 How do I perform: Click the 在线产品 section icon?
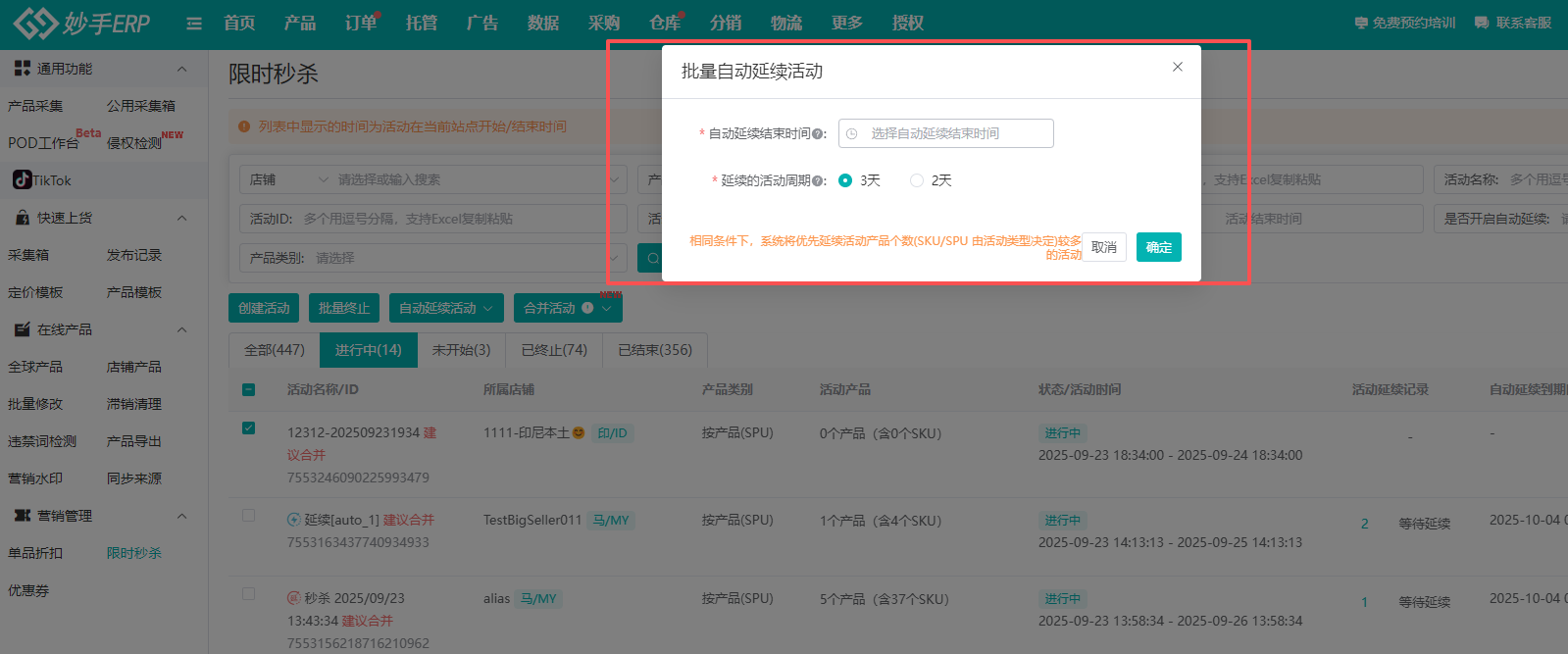point(23,329)
